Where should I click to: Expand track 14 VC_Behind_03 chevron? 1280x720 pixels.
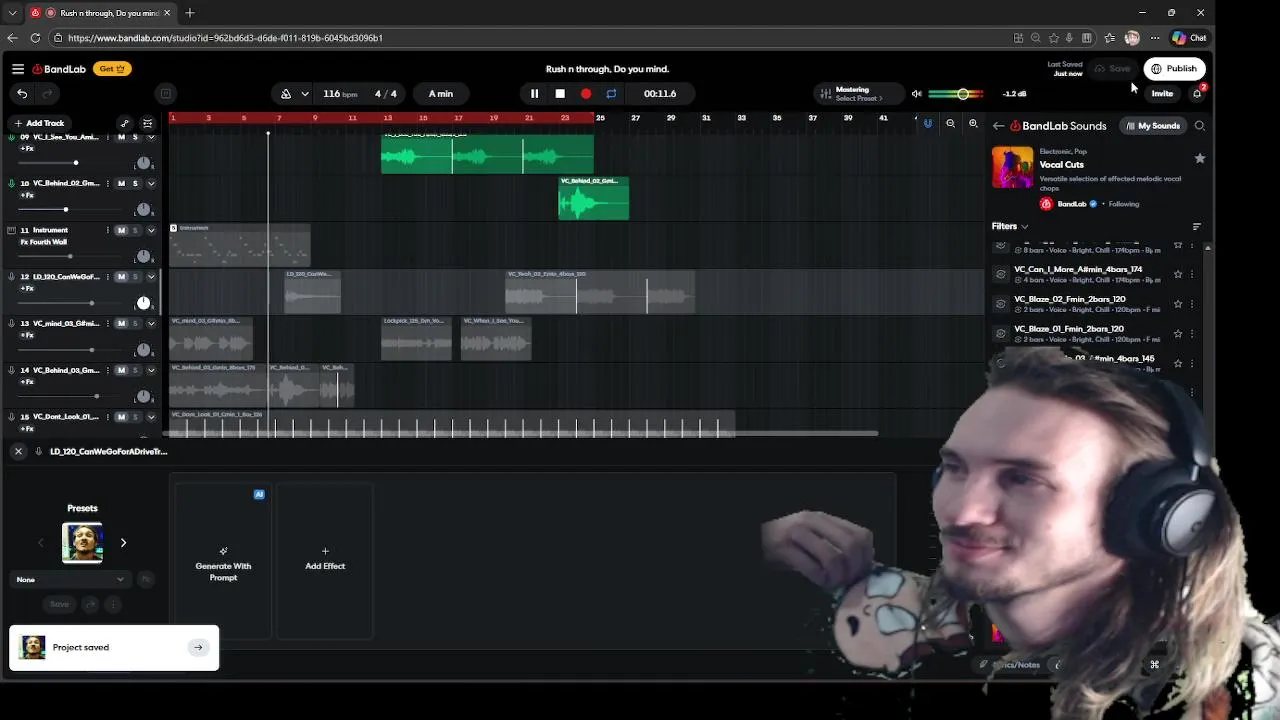tap(151, 370)
